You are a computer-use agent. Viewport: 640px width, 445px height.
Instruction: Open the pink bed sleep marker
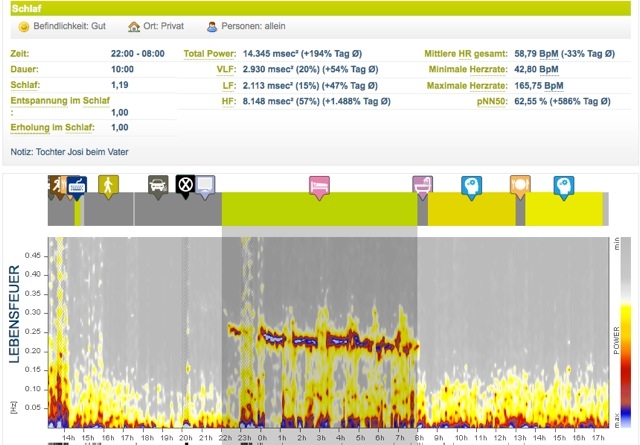tap(318, 185)
